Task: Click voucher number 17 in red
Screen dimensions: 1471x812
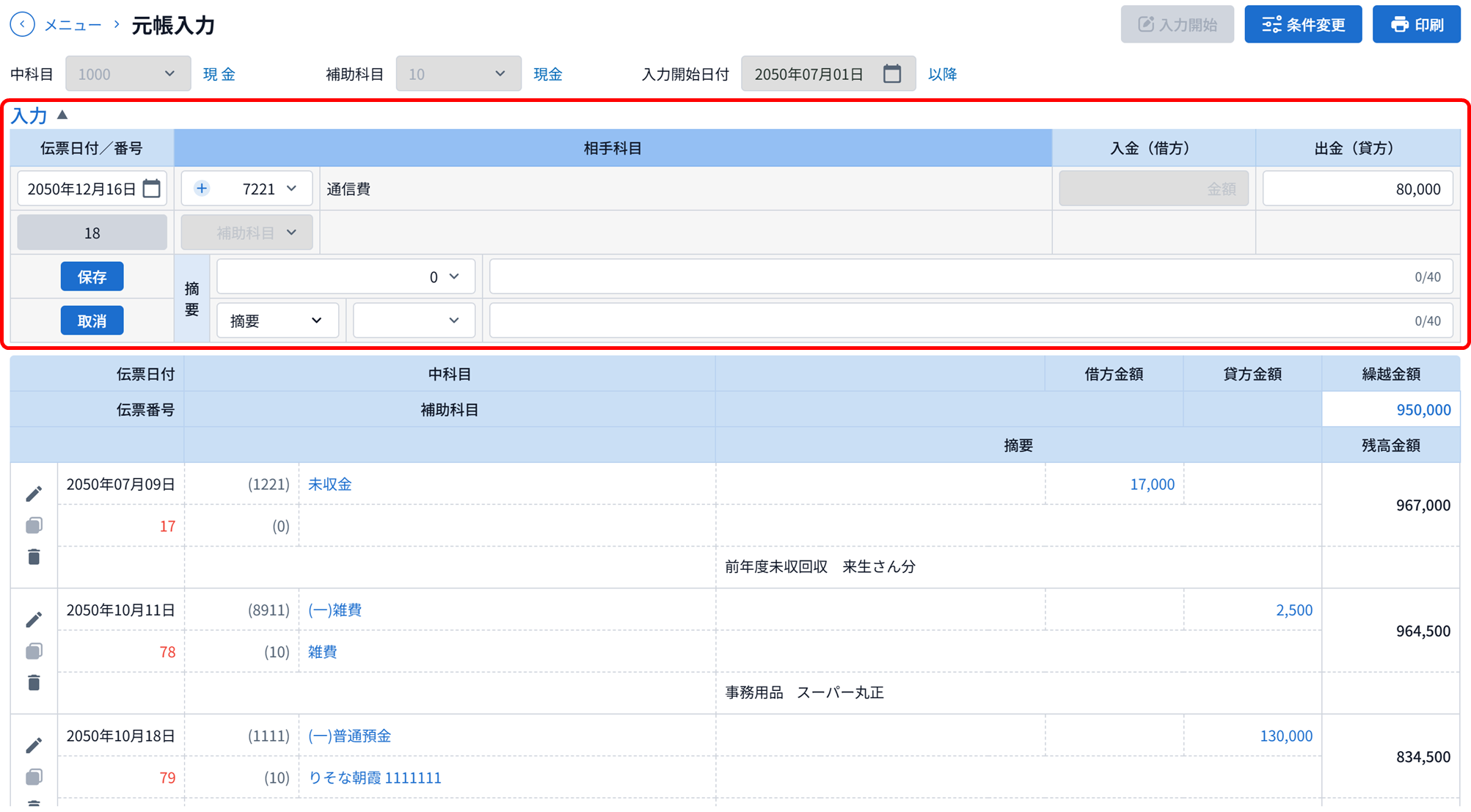Action: tap(167, 526)
